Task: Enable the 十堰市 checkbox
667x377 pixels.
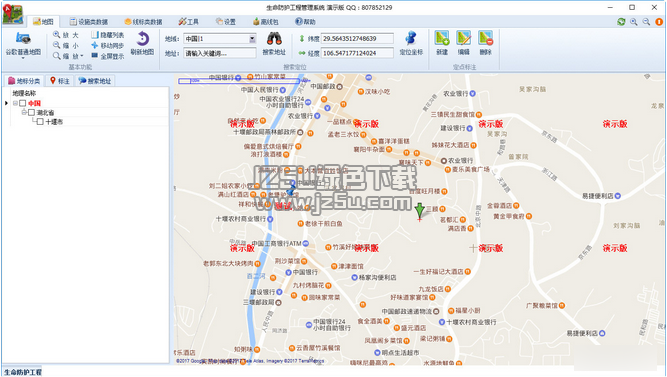Action: [40, 122]
